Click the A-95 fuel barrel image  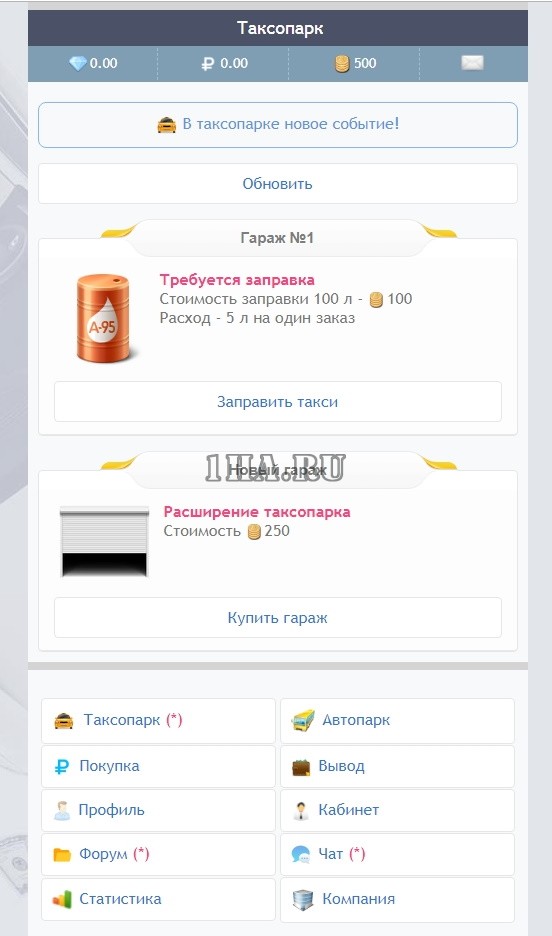(104, 318)
